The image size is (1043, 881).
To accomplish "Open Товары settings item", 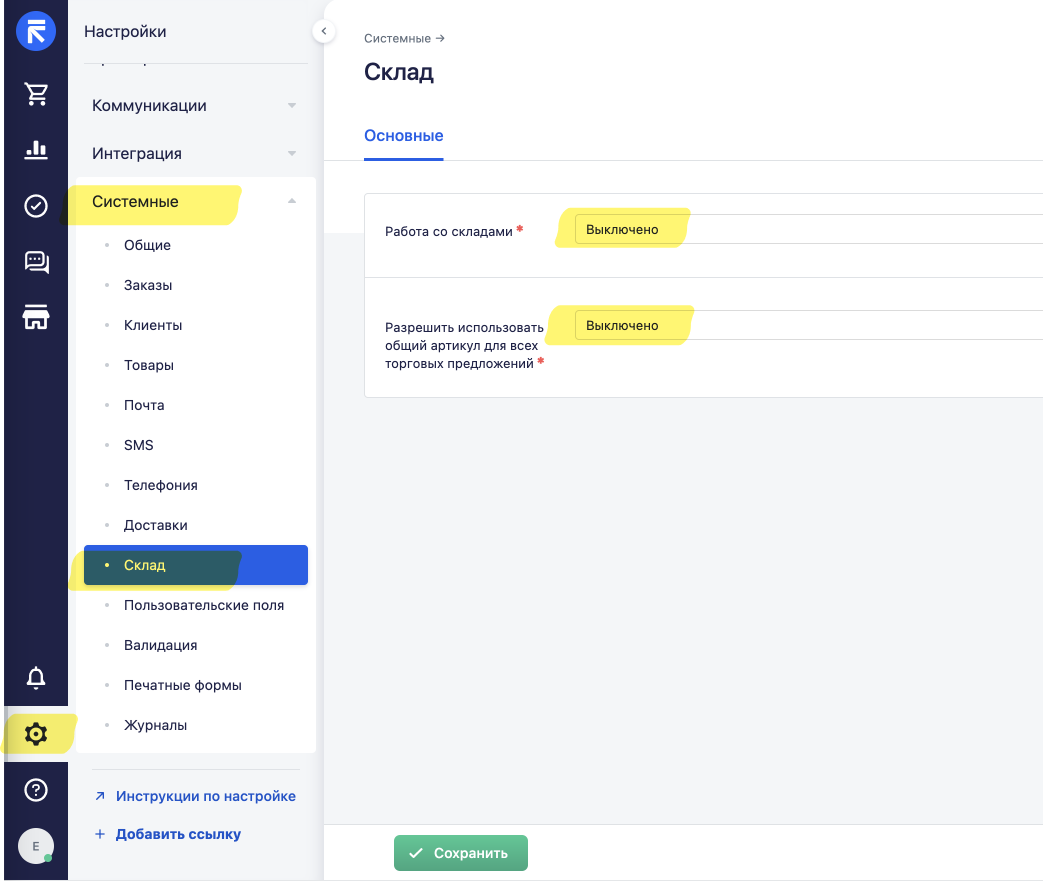I will [x=196, y=365].
